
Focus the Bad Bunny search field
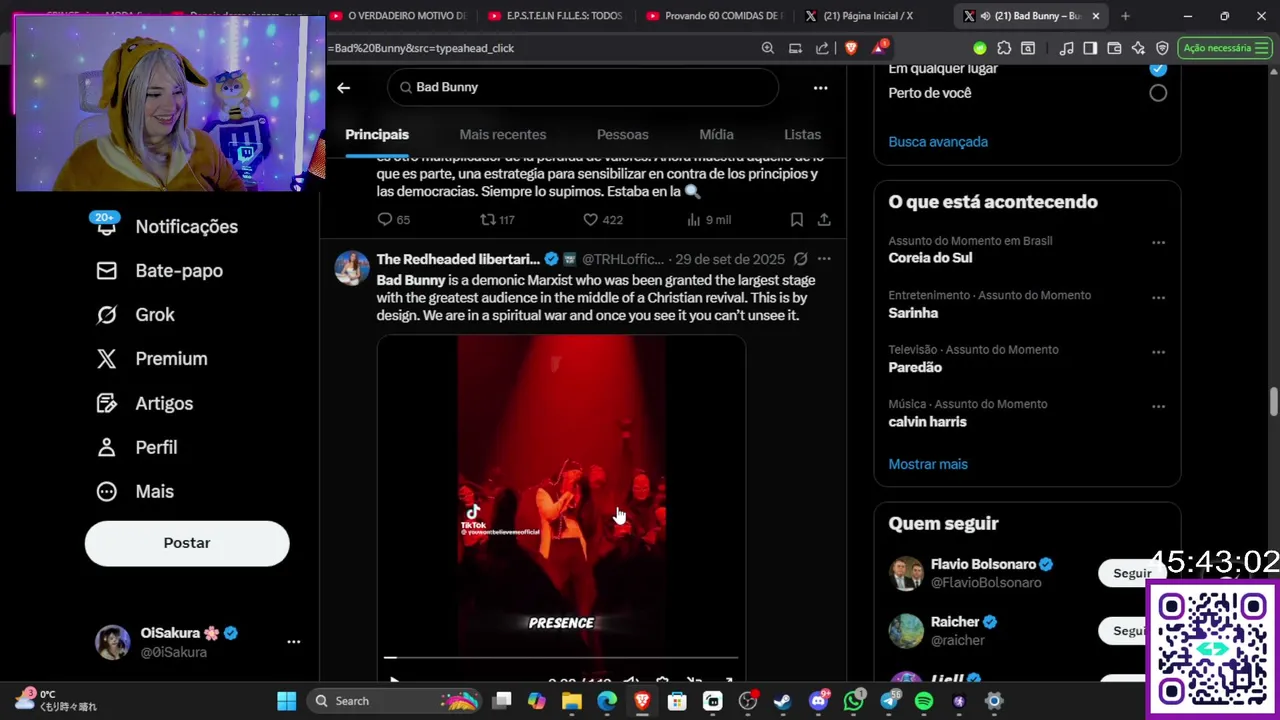coord(582,88)
